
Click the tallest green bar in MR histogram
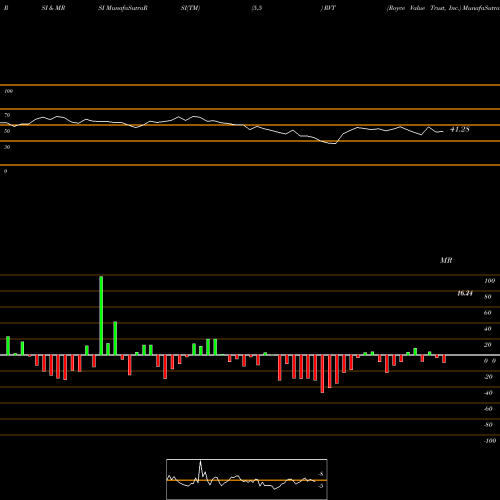101,315
